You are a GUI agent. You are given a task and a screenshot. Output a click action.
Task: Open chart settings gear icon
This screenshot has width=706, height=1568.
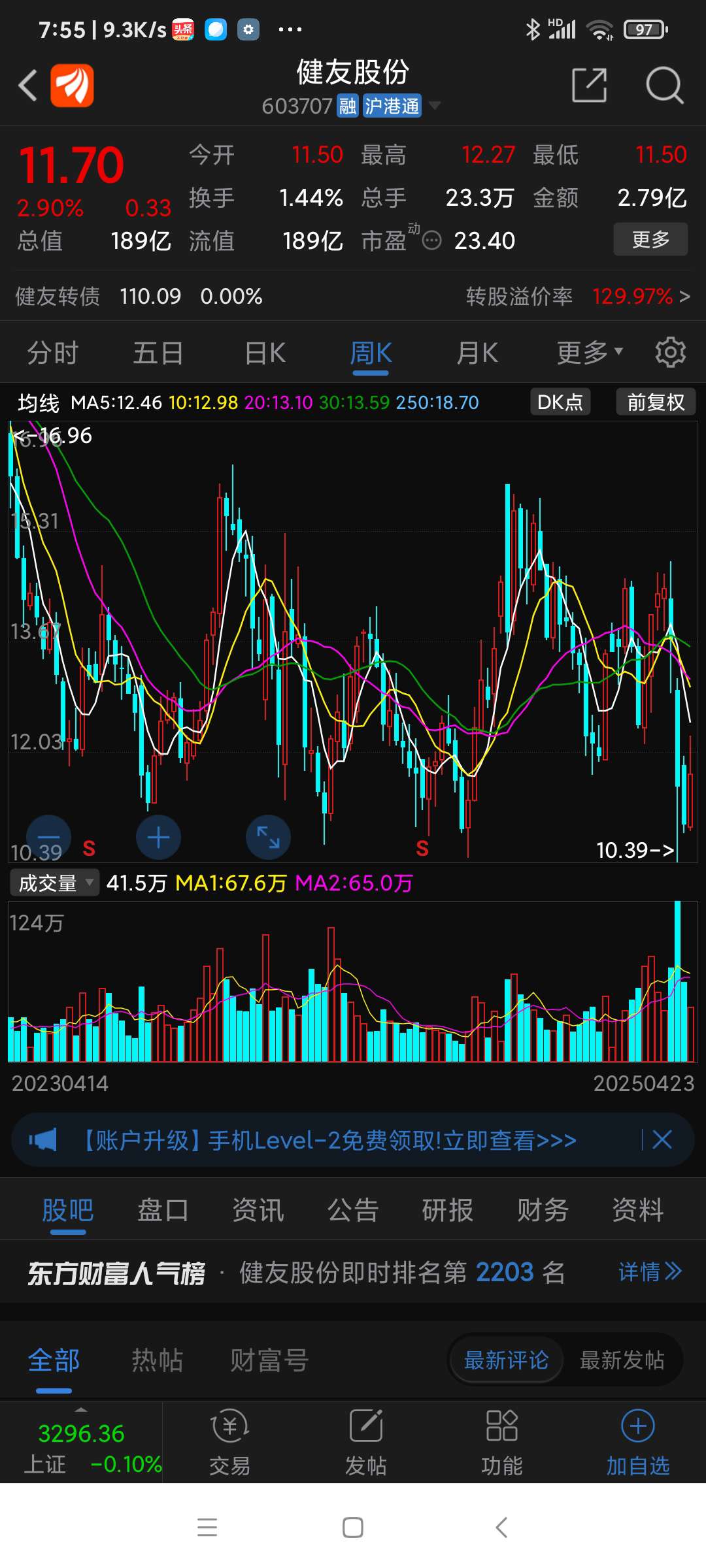click(671, 353)
